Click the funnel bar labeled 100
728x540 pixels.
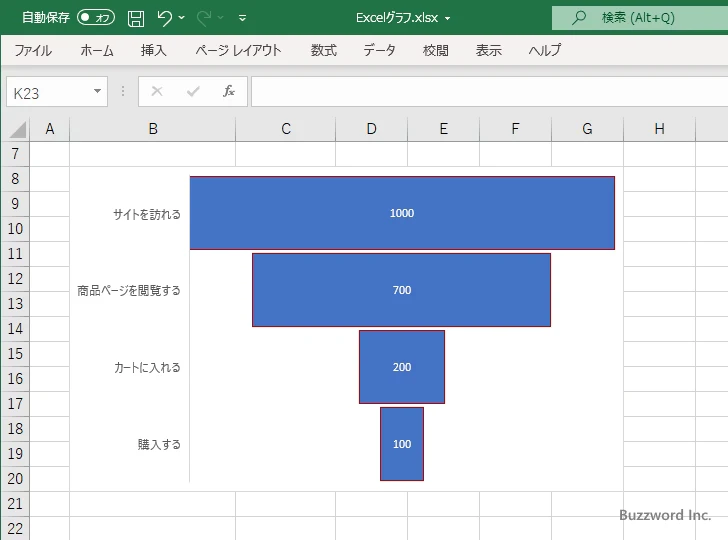[x=402, y=444]
